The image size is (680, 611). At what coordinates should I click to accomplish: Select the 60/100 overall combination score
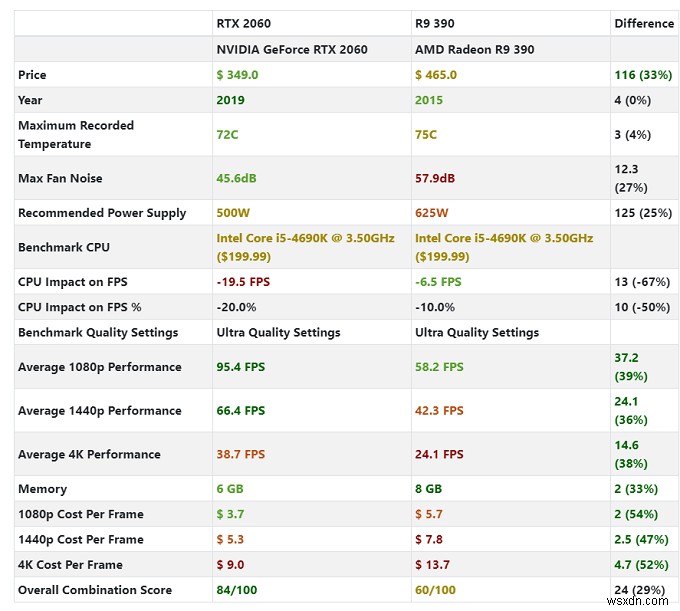[x=435, y=590]
